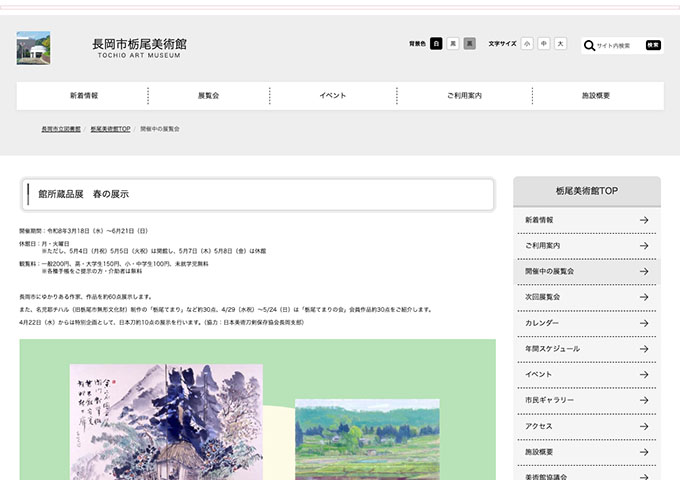Viewport: 680px width, 480px height.
Task: Open sidebar 新着情報 link
Action: tap(587, 220)
